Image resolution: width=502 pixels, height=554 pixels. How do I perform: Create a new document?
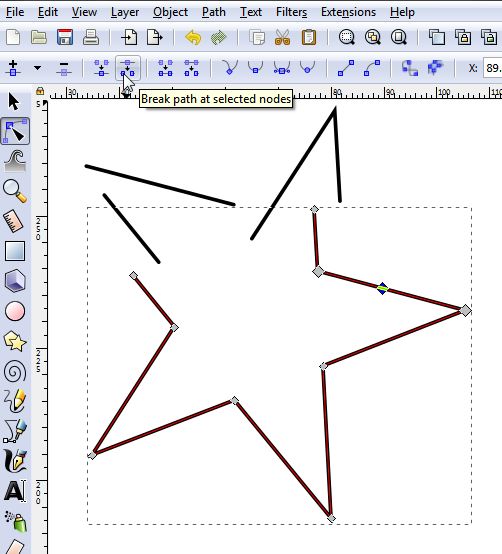[13, 37]
